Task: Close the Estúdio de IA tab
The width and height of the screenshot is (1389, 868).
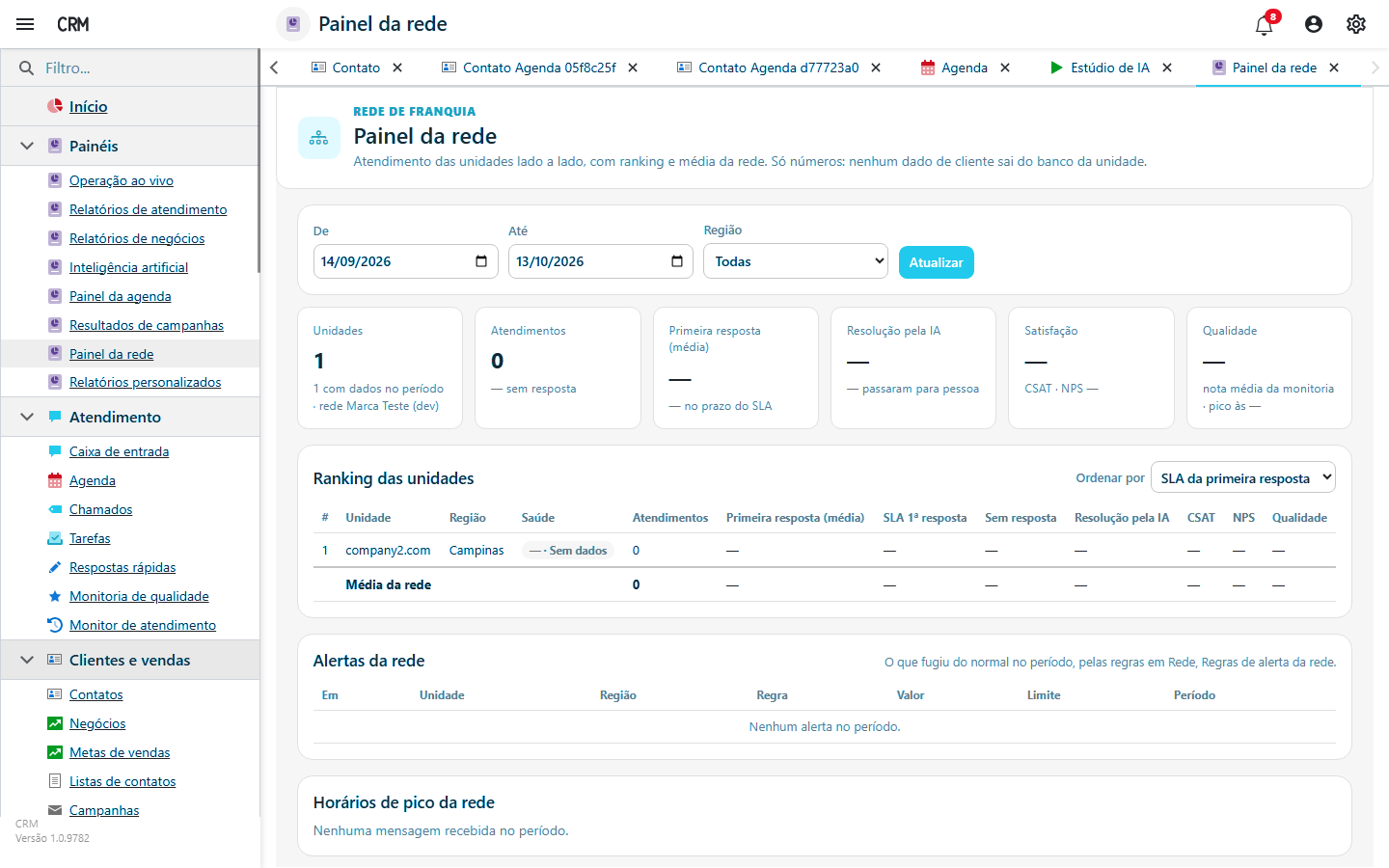Action: [1167, 68]
